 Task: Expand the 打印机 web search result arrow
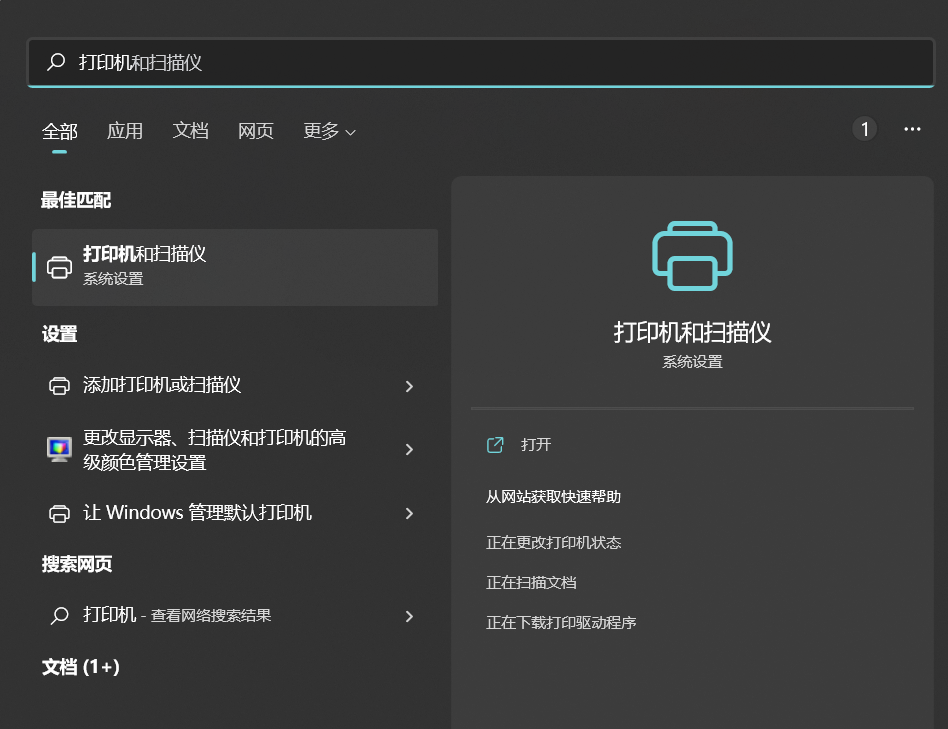409,616
